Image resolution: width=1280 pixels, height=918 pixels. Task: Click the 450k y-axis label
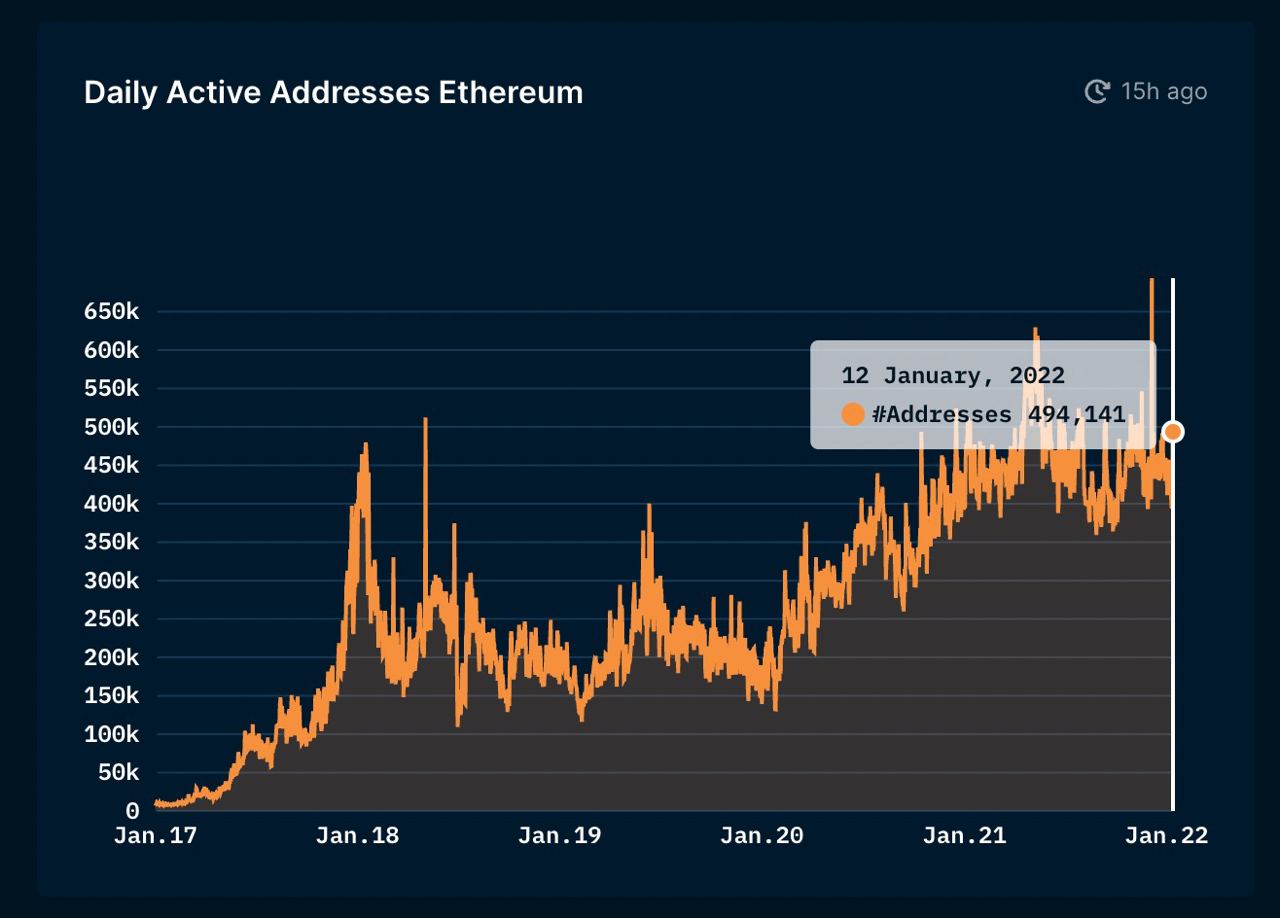pyautogui.click(x=111, y=465)
